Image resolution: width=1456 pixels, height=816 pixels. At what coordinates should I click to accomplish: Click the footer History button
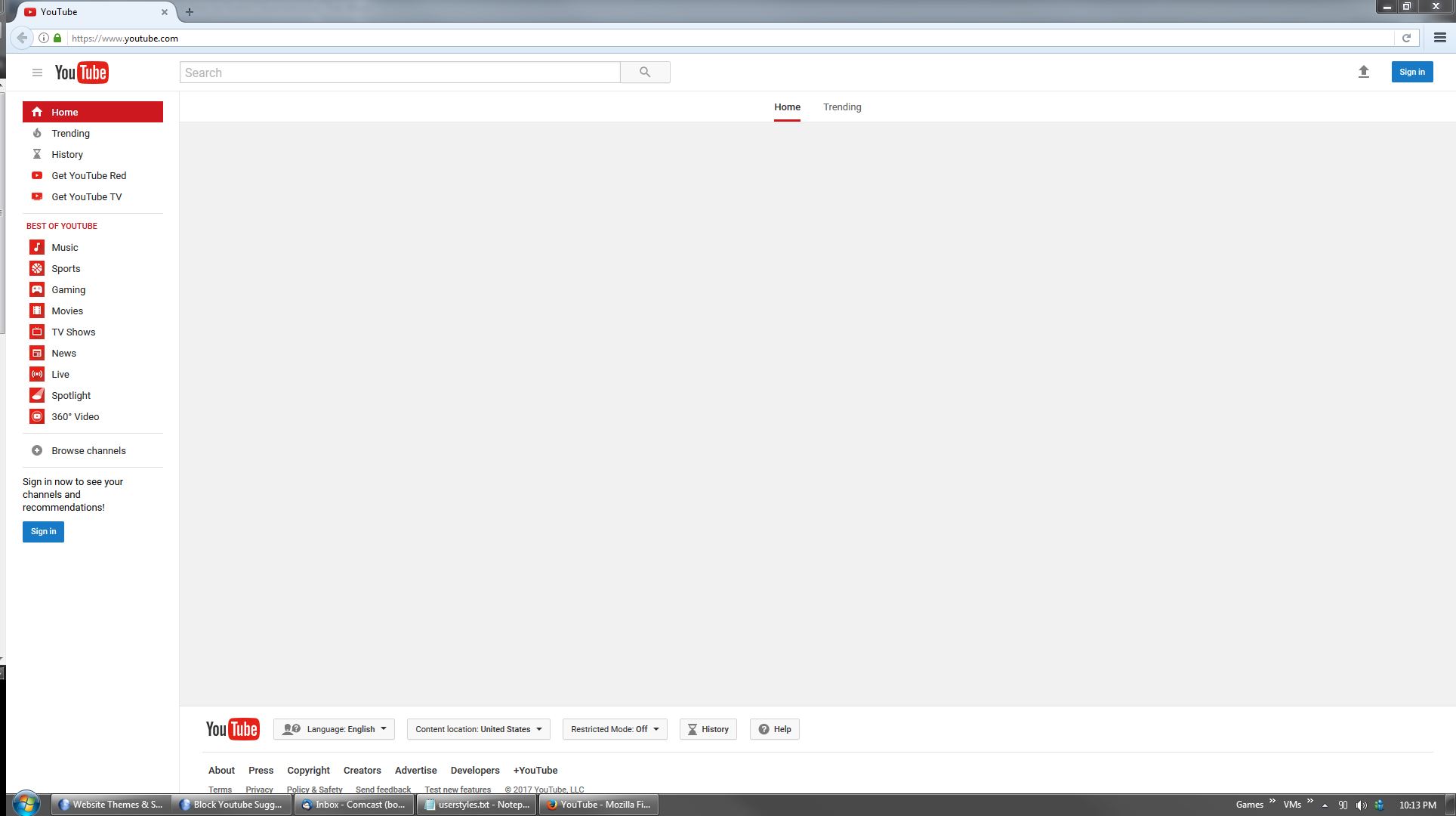tap(708, 729)
